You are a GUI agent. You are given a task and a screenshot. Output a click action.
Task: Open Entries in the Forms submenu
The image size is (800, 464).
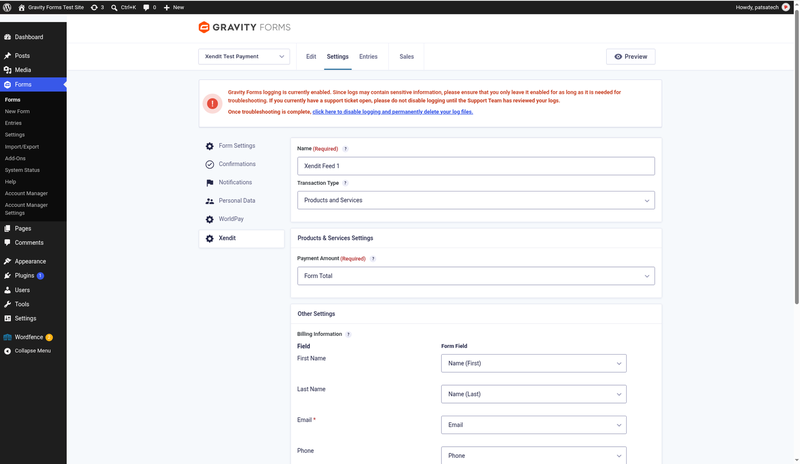coord(13,123)
